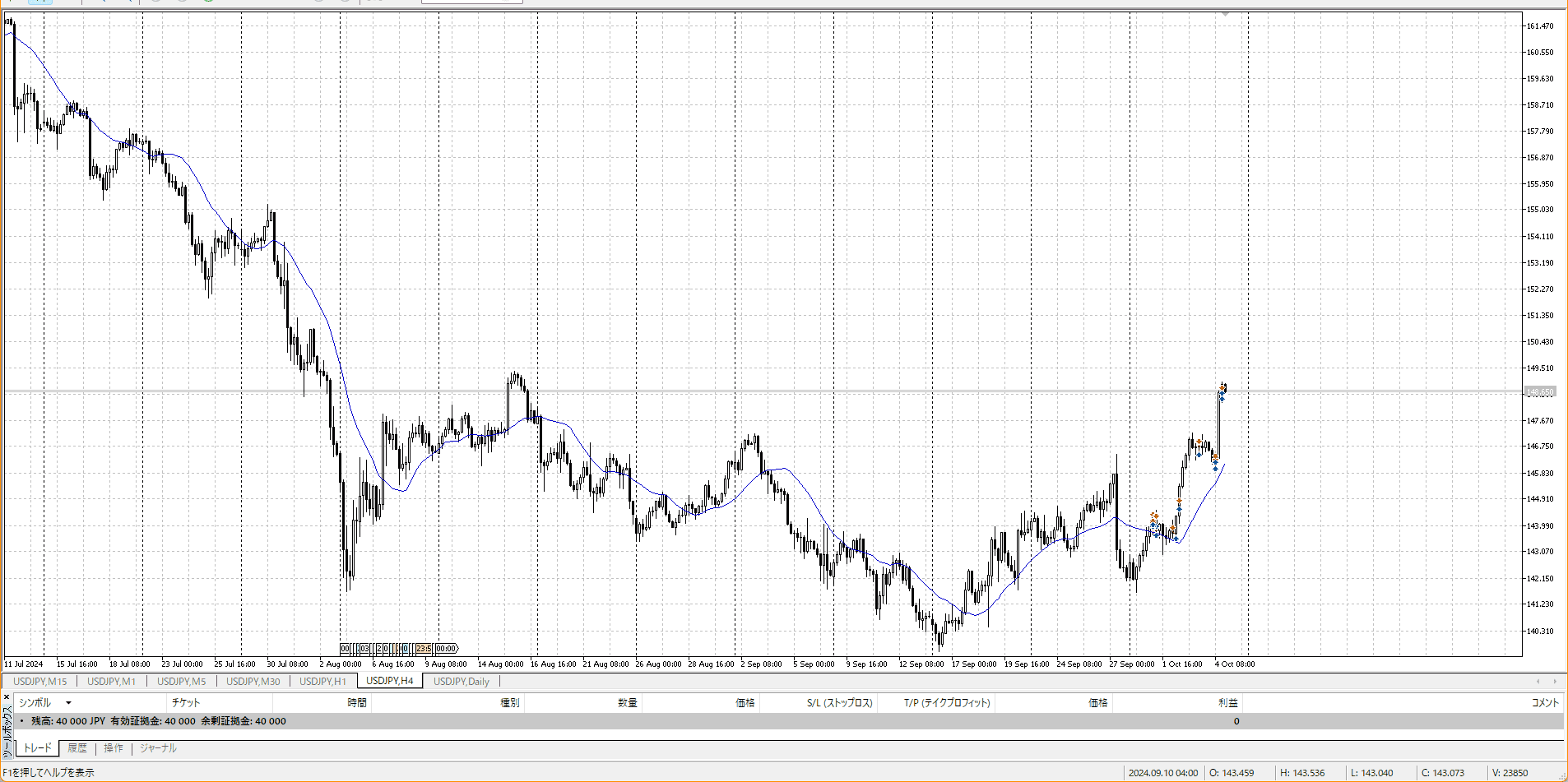This screenshot has height=782, width=1568.
Task: Click the 00:00 event marker on chart
Action: [x=446, y=649]
